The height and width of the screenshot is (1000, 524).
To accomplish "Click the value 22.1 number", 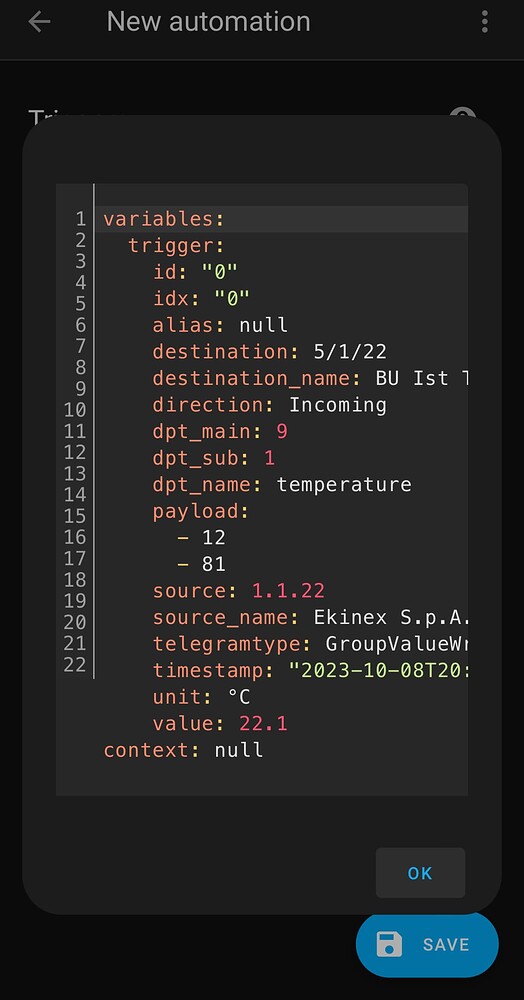I will [263, 724].
